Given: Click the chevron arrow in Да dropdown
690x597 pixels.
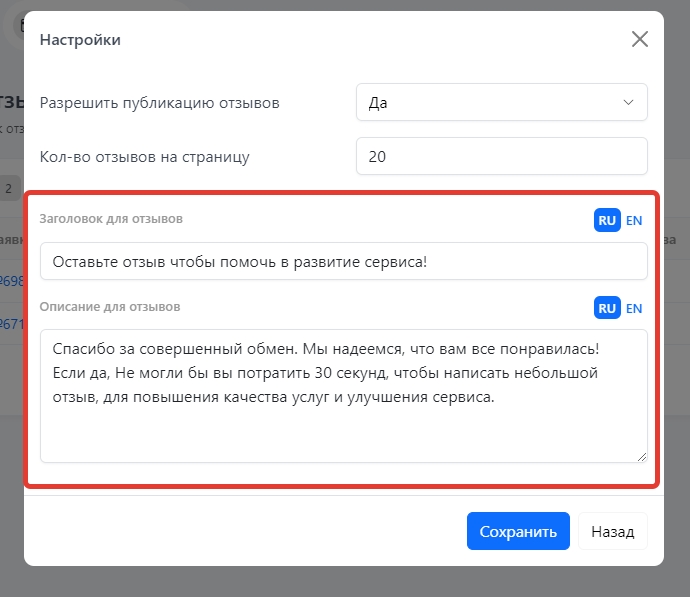Looking at the screenshot, I should pyautogui.click(x=629, y=103).
